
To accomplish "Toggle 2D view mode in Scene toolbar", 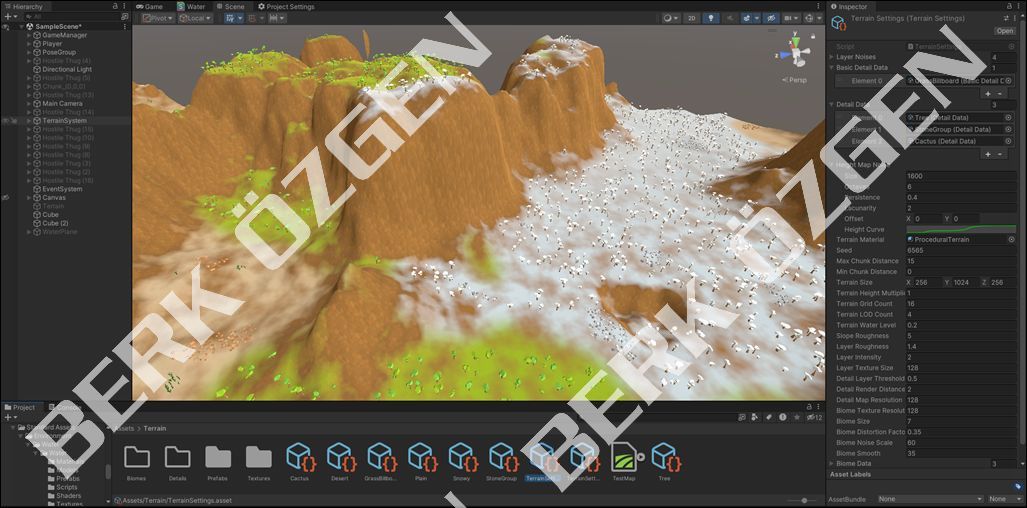I will click(x=691, y=18).
